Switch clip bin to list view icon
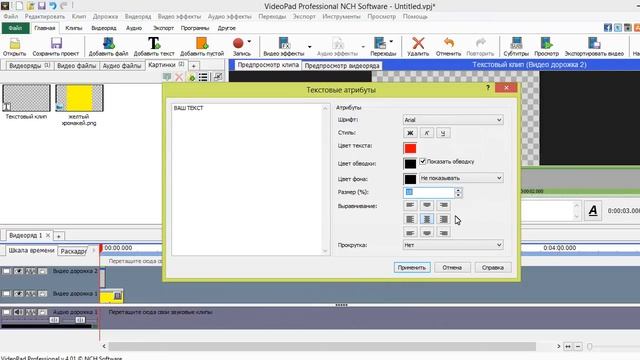Image resolution: width=640 pixels, height=360 pixels. pyautogui.click(x=203, y=77)
